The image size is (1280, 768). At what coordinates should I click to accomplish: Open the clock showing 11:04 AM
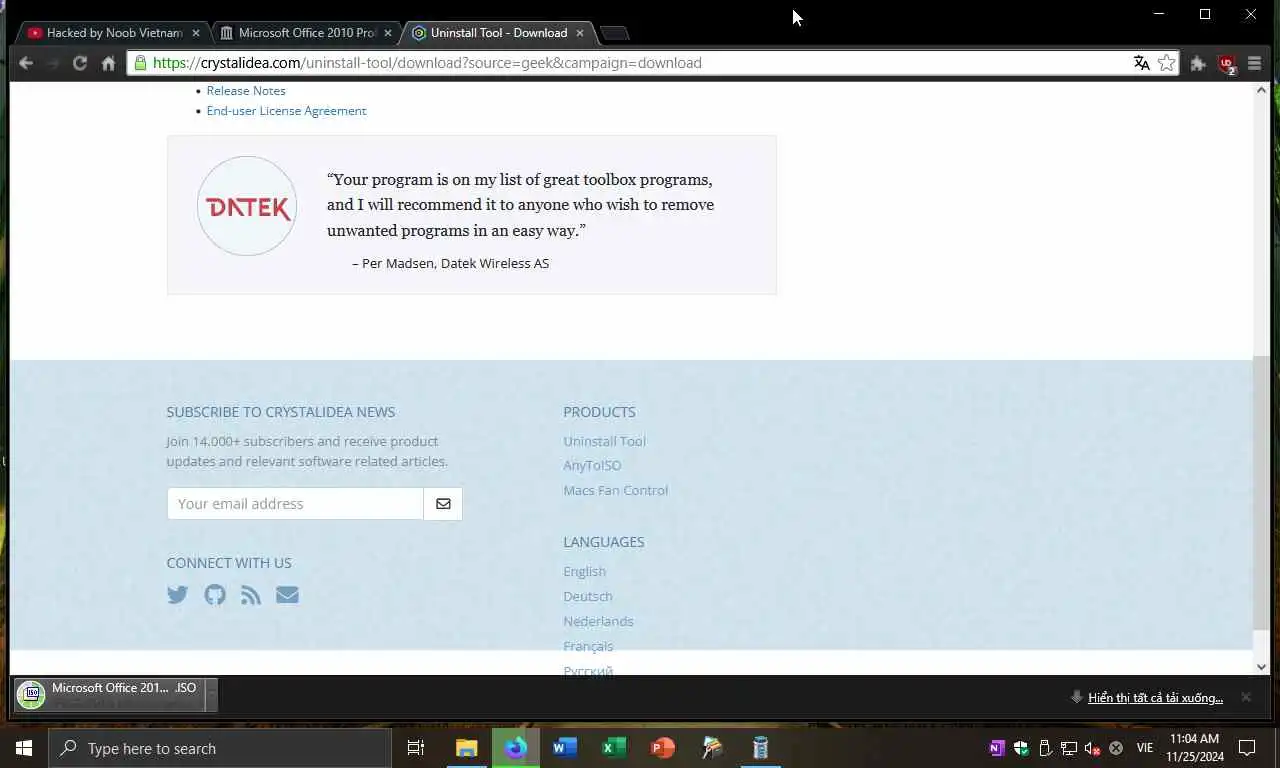coord(1195,748)
